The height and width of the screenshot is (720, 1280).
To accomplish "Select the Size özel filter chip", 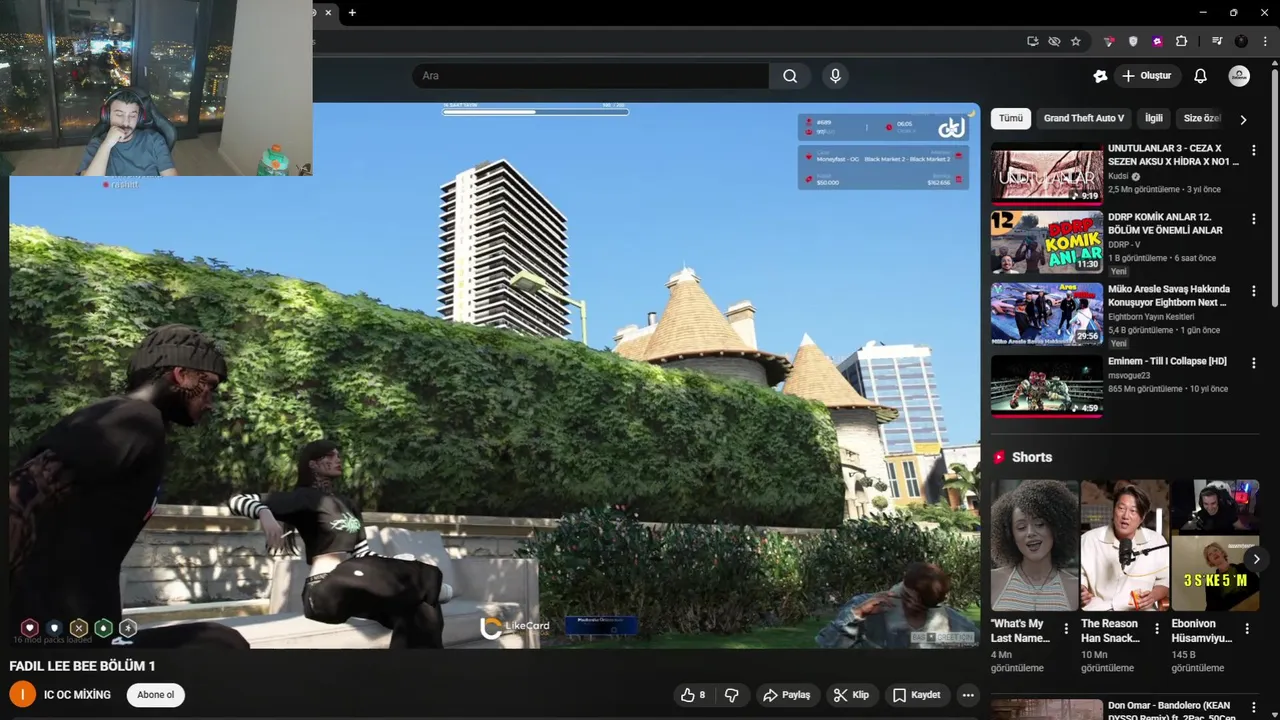I will tap(1201, 118).
